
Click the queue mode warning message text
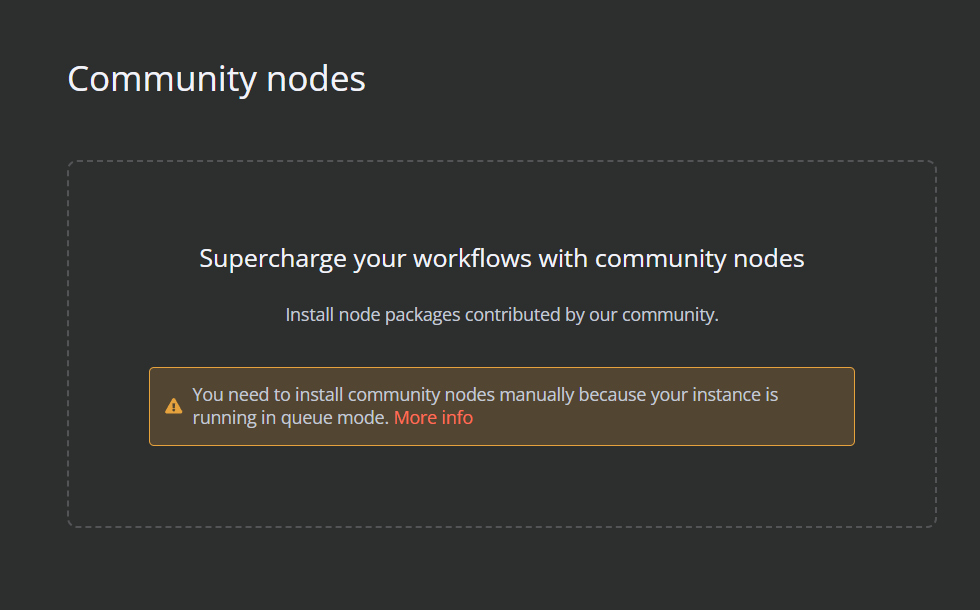[485, 406]
